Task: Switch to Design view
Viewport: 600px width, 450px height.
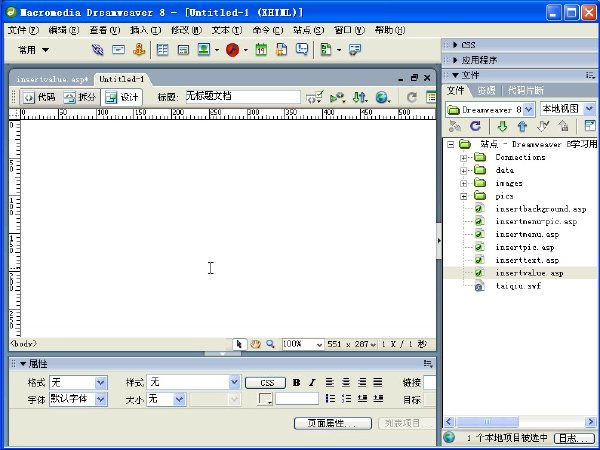Action: [122, 97]
